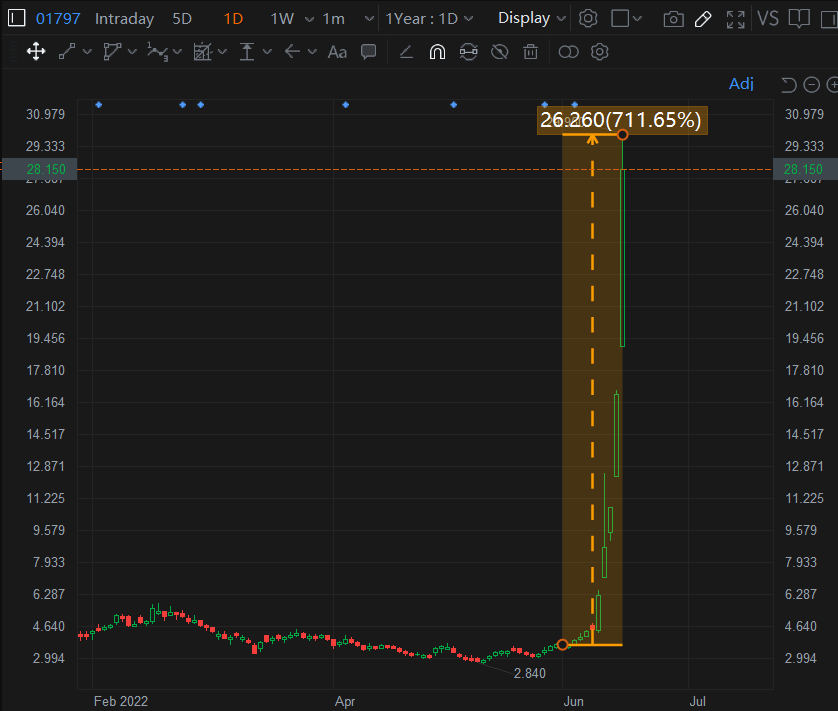Image resolution: width=838 pixels, height=711 pixels.
Task: Click the Feb 2022 date axis label
Action: (x=121, y=701)
